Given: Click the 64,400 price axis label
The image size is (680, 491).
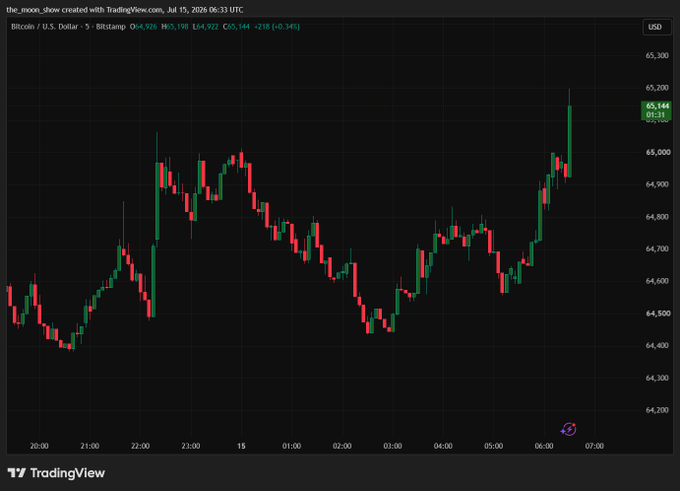Looking at the screenshot, I should (657, 346).
